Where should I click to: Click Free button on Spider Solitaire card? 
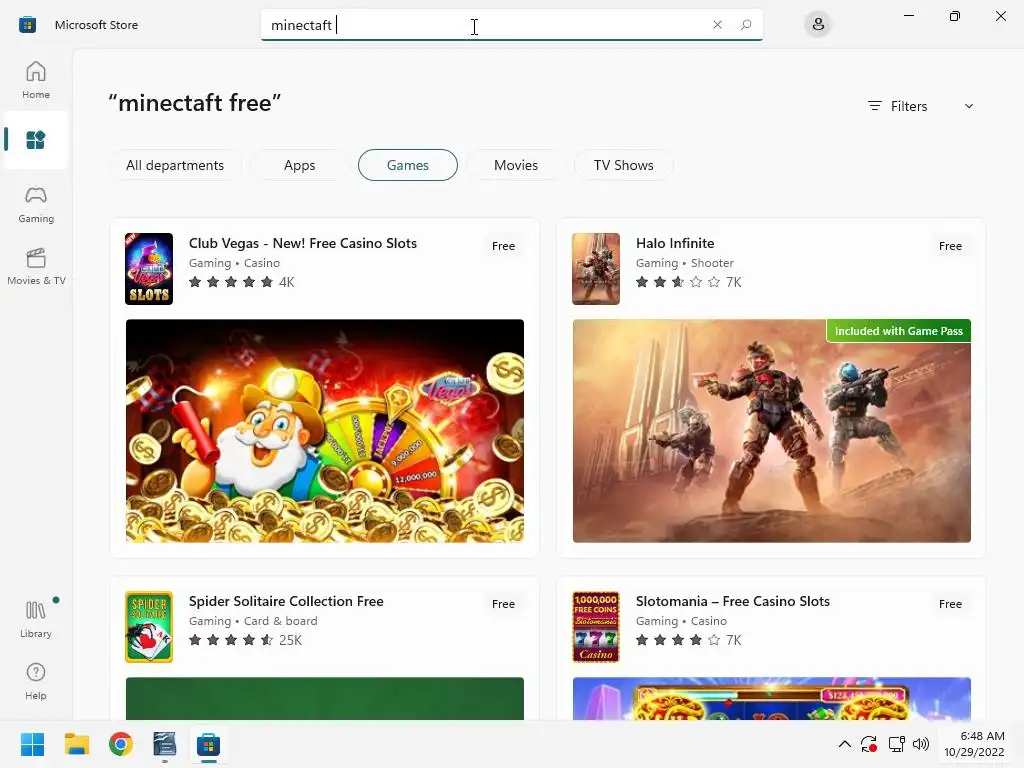point(504,604)
